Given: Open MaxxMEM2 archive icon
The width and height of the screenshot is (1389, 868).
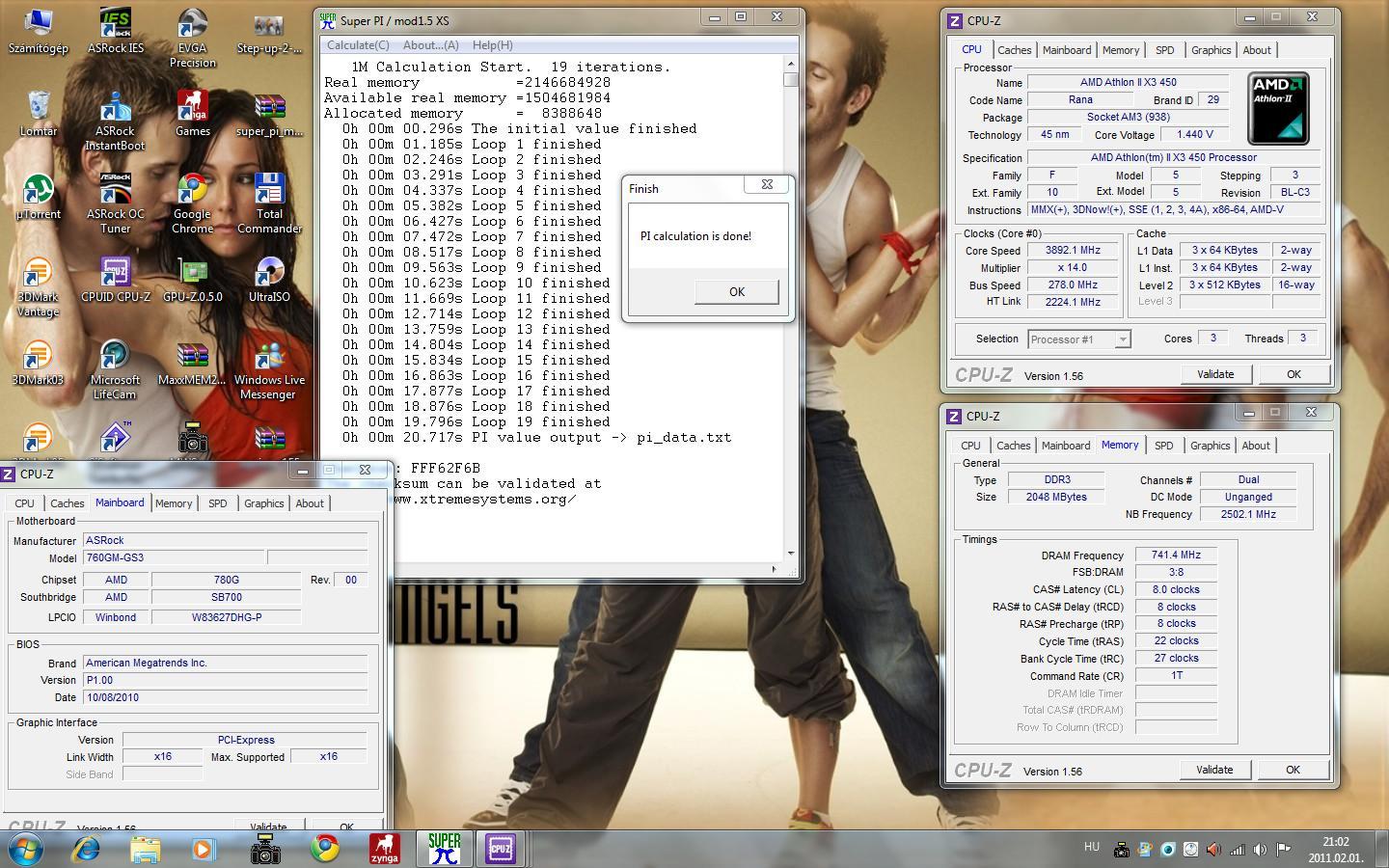Looking at the screenshot, I should (x=192, y=362).
